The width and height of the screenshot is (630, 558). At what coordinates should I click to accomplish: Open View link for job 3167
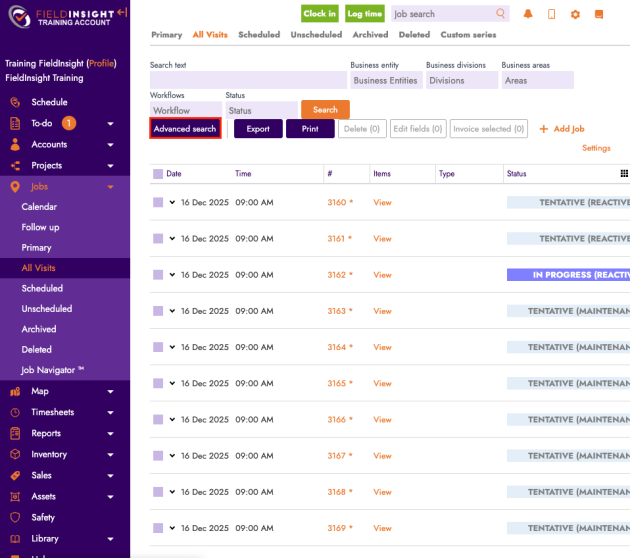pyautogui.click(x=382, y=456)
